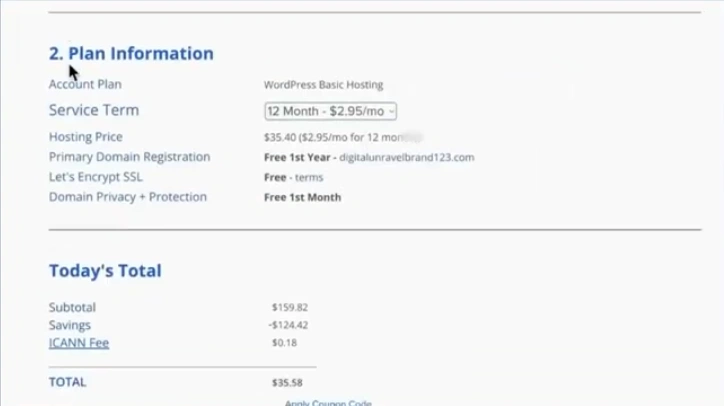Click the Account Plan label

[x=85, y=85]
